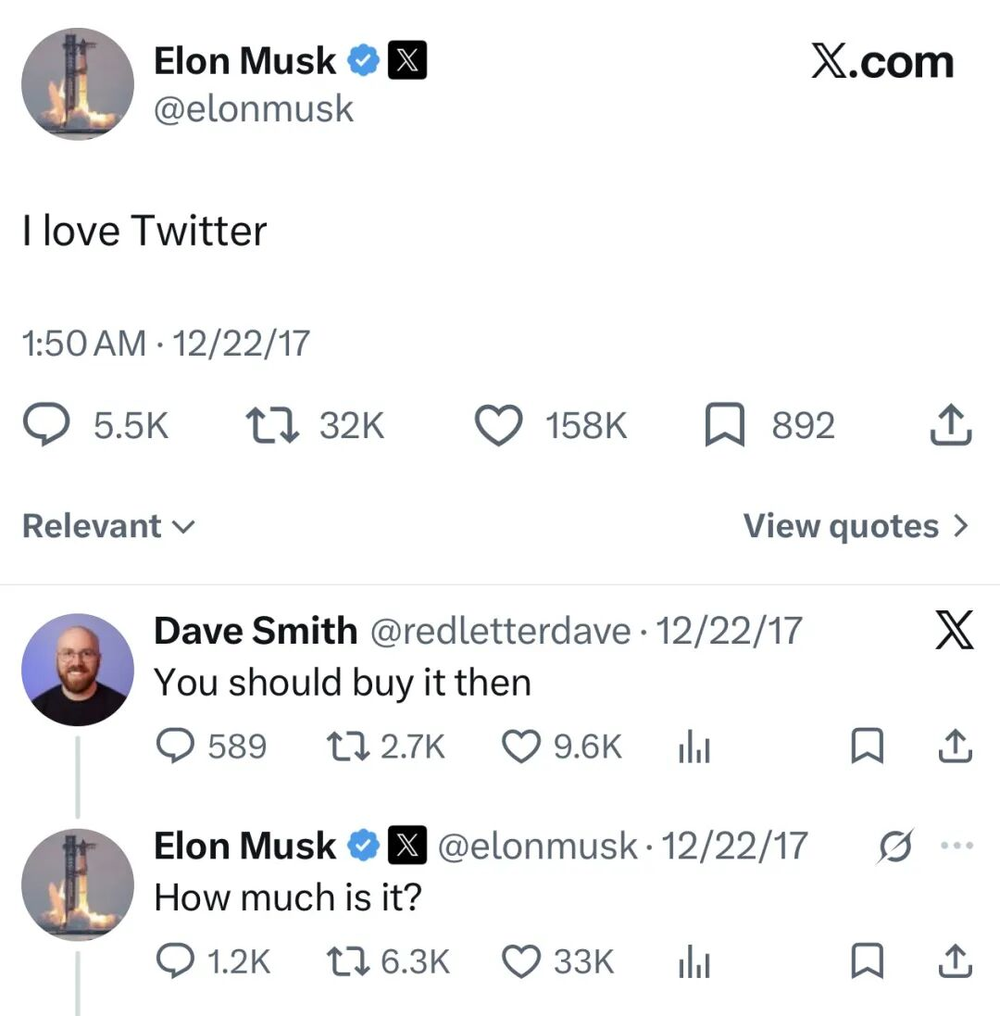View analytics icon on Dave Smith's reply

695,748
